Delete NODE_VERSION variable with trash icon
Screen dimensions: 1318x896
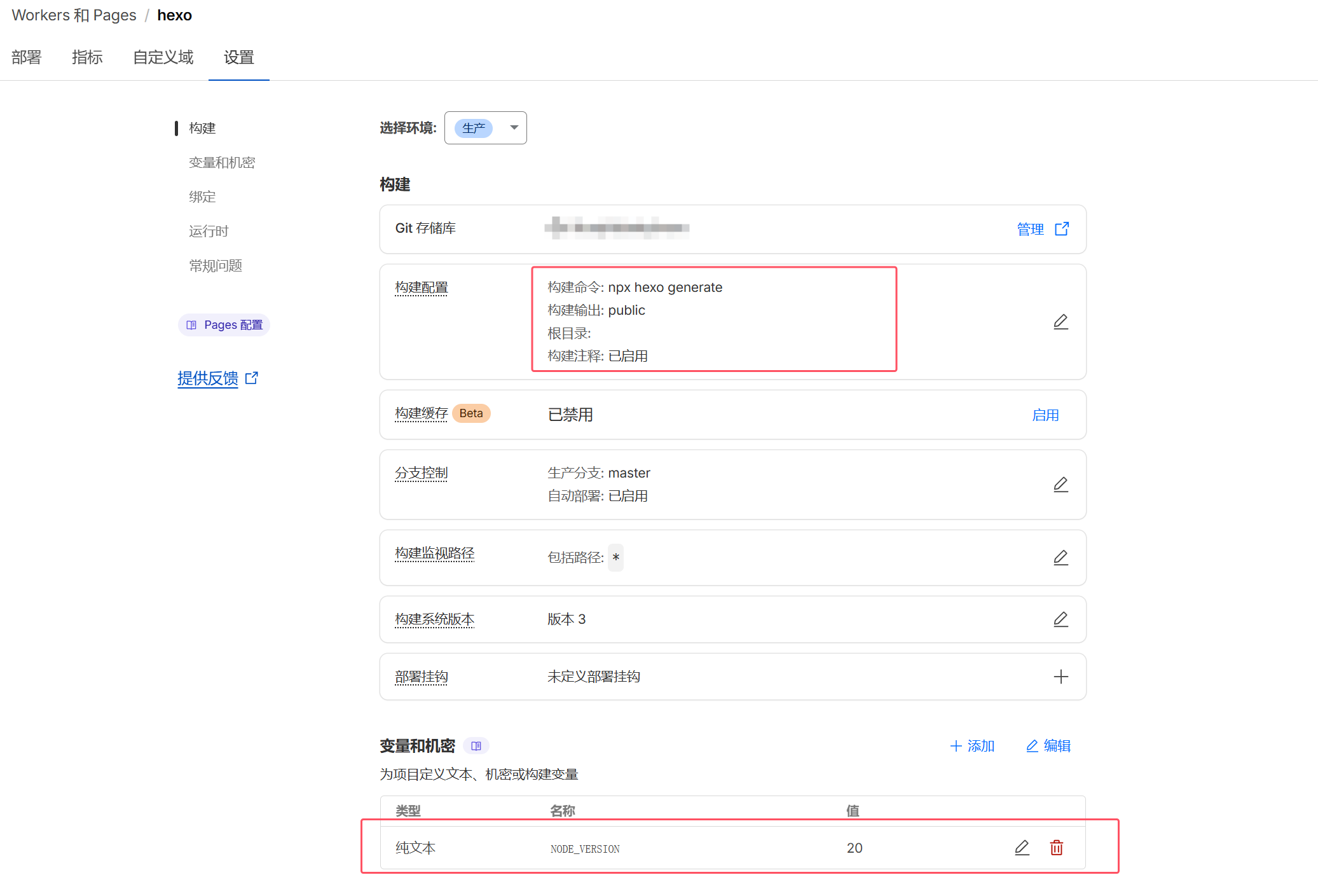pos(1056,848)
